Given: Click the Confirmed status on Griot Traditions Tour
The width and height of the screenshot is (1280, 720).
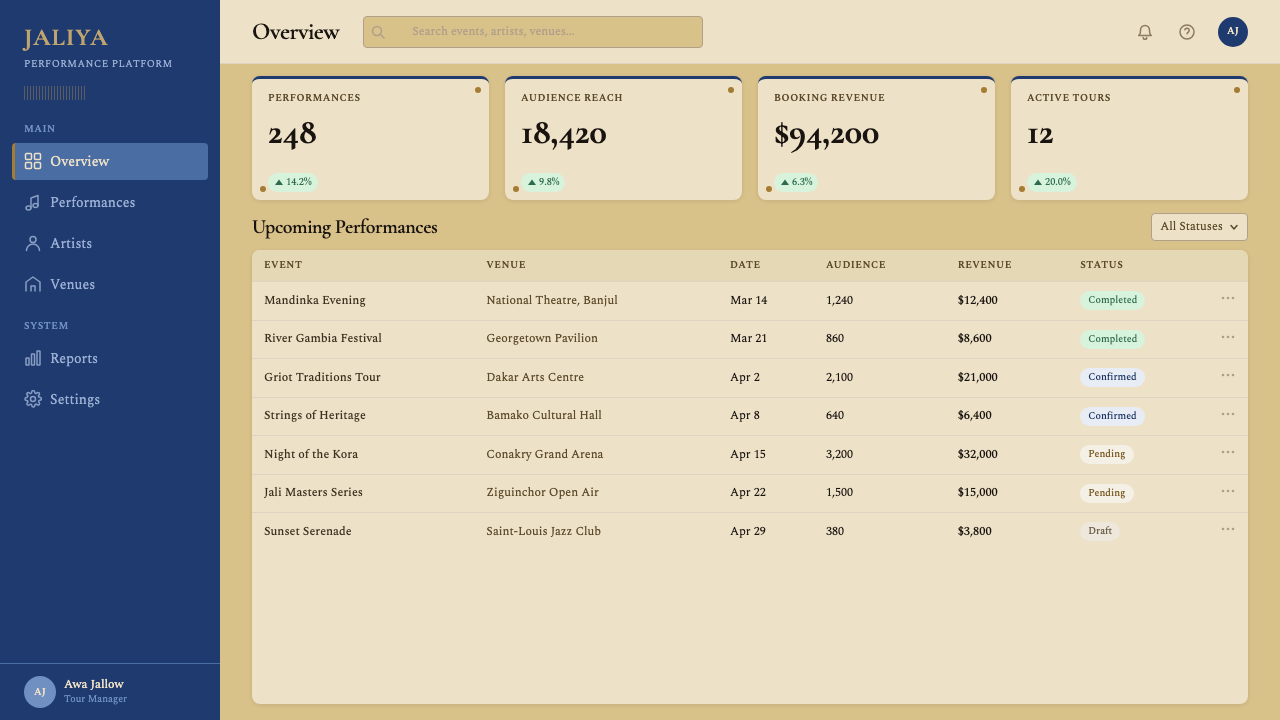Looking at the screenshot, I should (x=1113, y=377).
